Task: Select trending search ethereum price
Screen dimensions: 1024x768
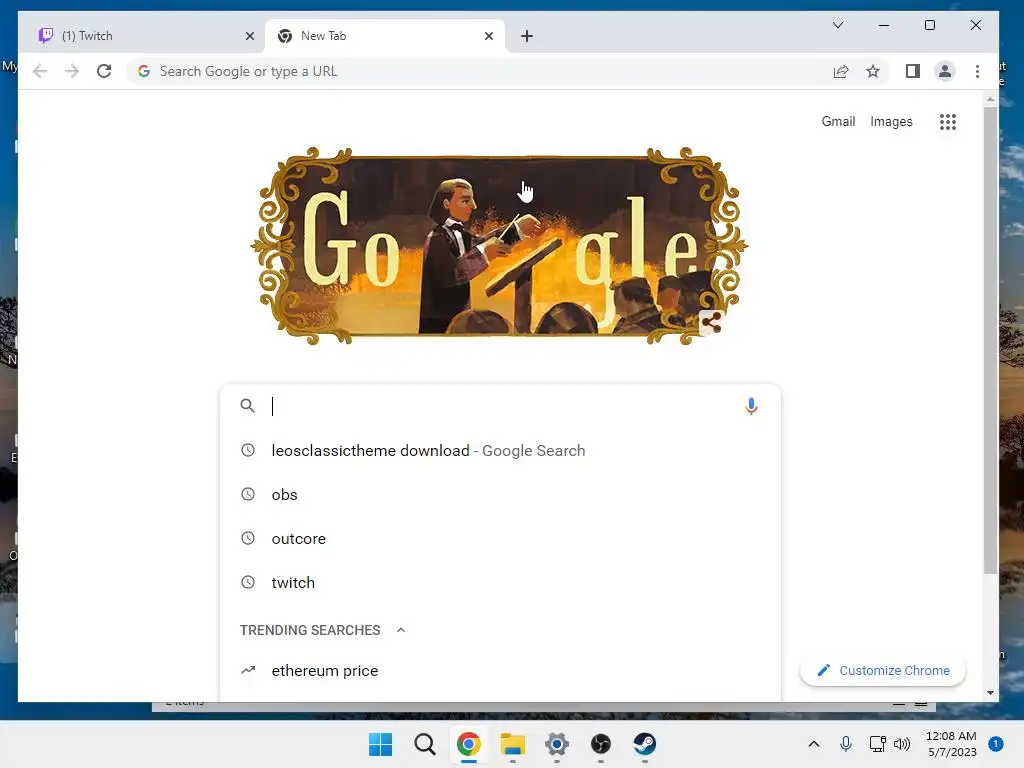Action: [500, 671]
